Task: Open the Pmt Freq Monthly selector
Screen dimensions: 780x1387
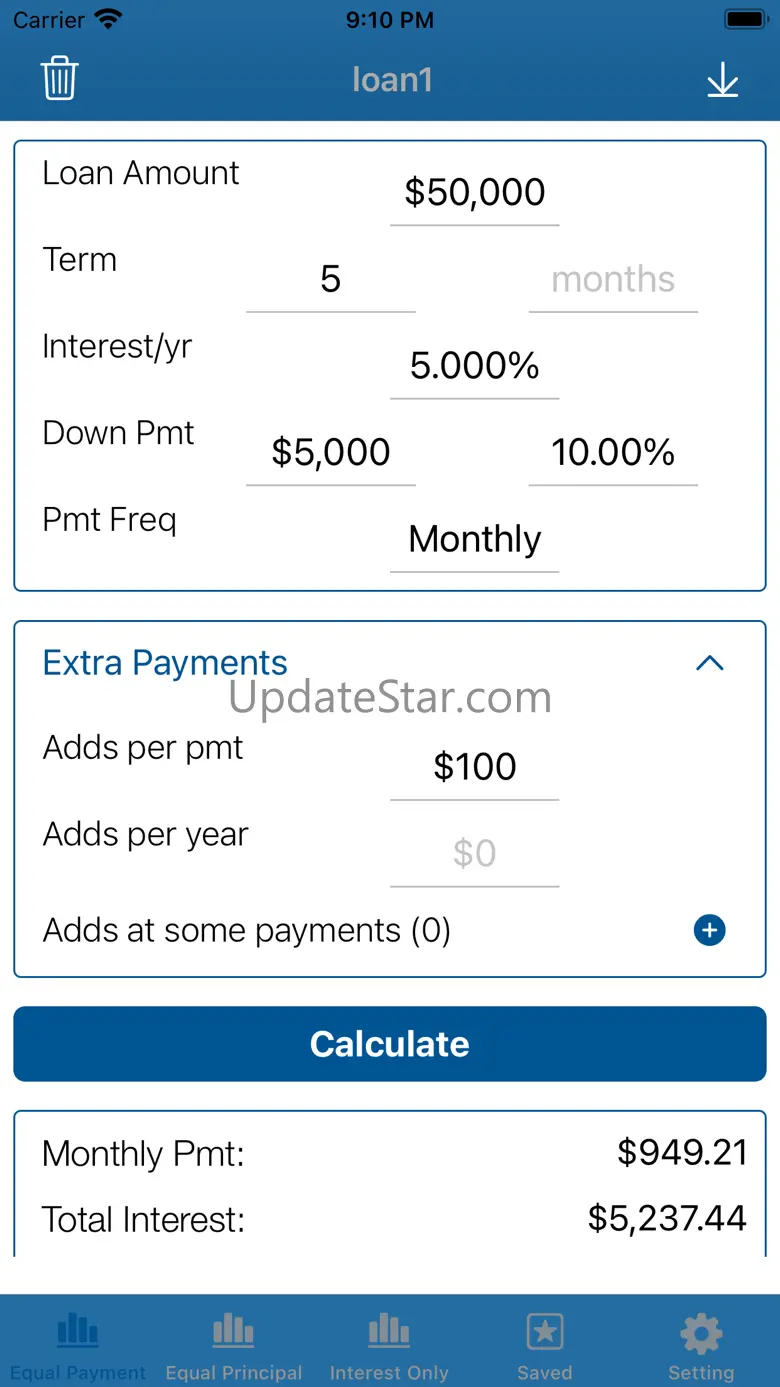Action: pos(474,540)
